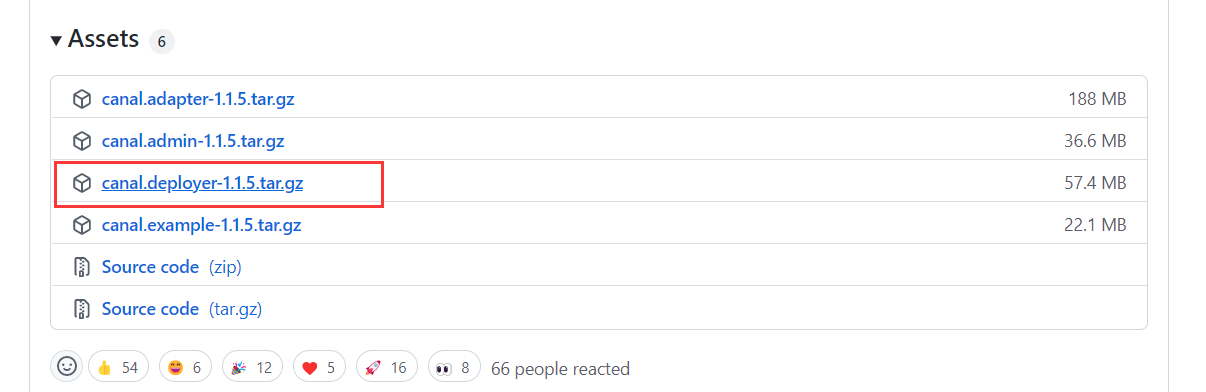Click zip file icon beside Source code (zip)
The height and width of the screenshot is (392, 1206).
click(82, 267)
